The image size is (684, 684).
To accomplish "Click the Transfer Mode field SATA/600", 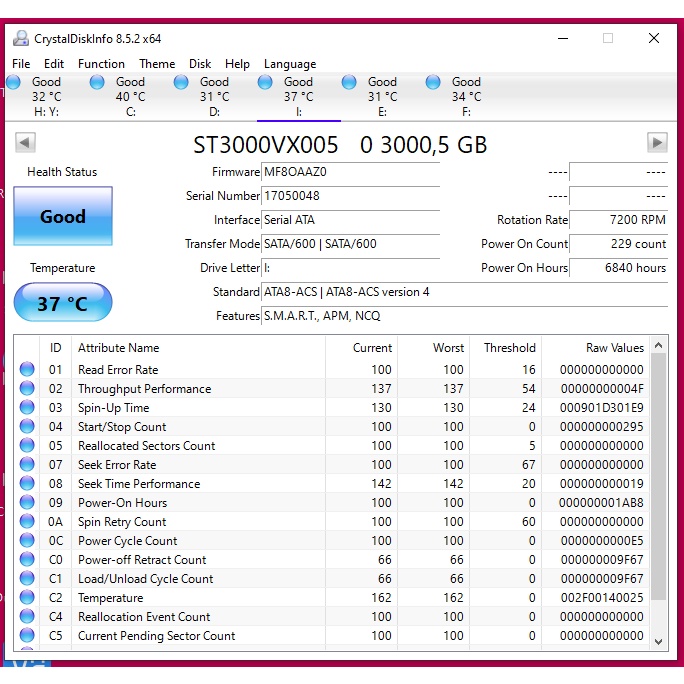I will (350, 244).
